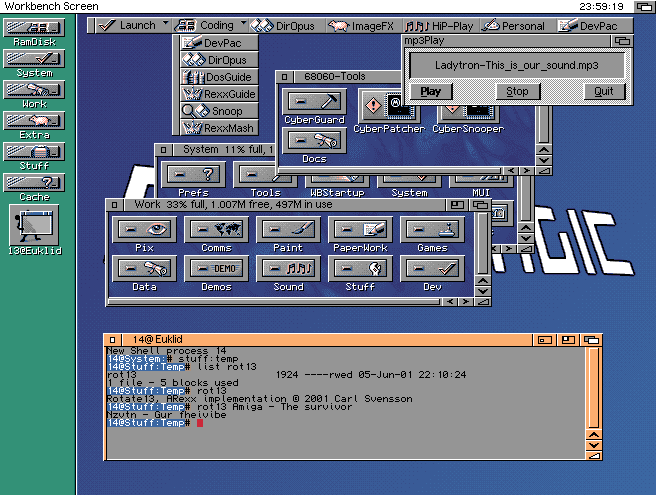
Task: Click the mp3Play window depth gadget
Action: pyautogui.click(x=622, y=41)
